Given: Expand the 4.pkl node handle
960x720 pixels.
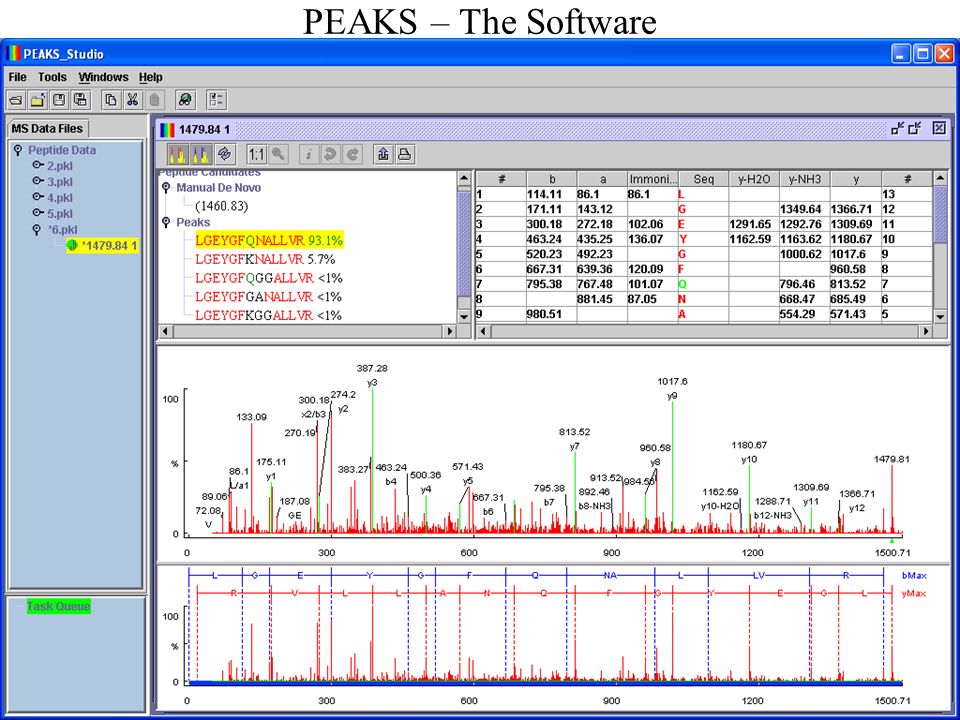Looking at the screenshot, I should (x=38, y=197).
